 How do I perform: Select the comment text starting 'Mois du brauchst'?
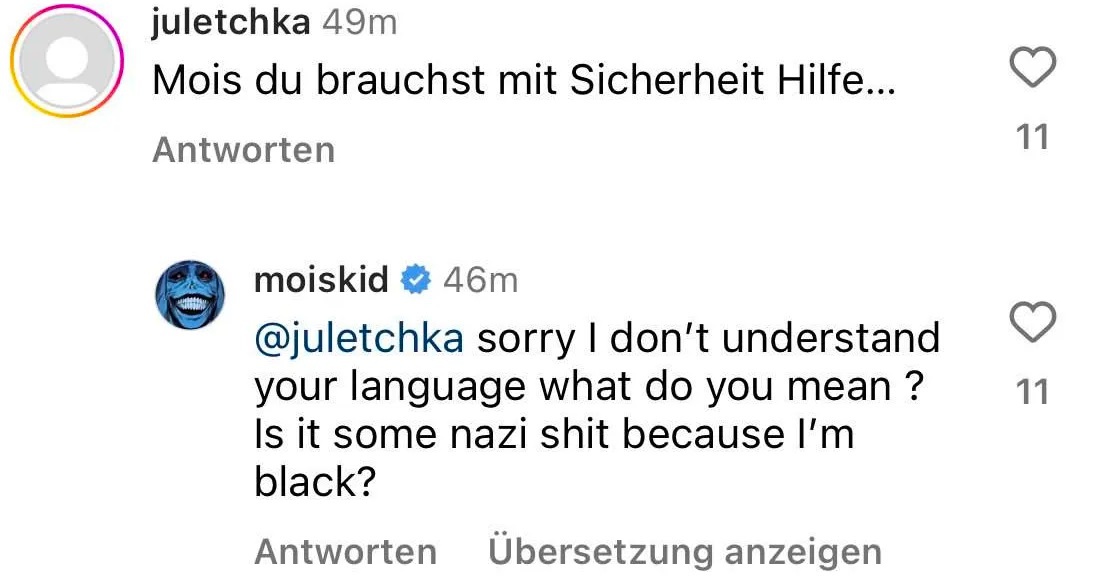[520, 82]
